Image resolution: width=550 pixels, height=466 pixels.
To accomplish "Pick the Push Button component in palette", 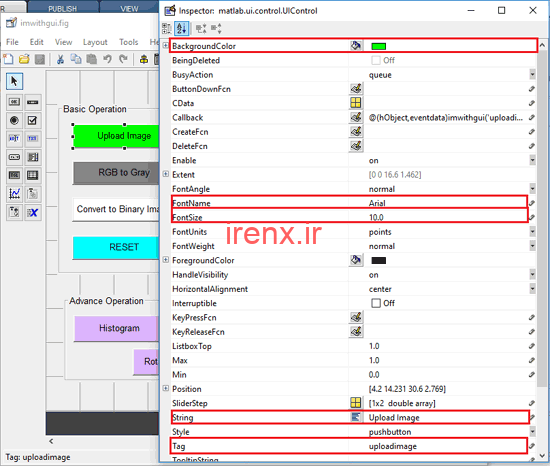I will click(x=14, y=102).
